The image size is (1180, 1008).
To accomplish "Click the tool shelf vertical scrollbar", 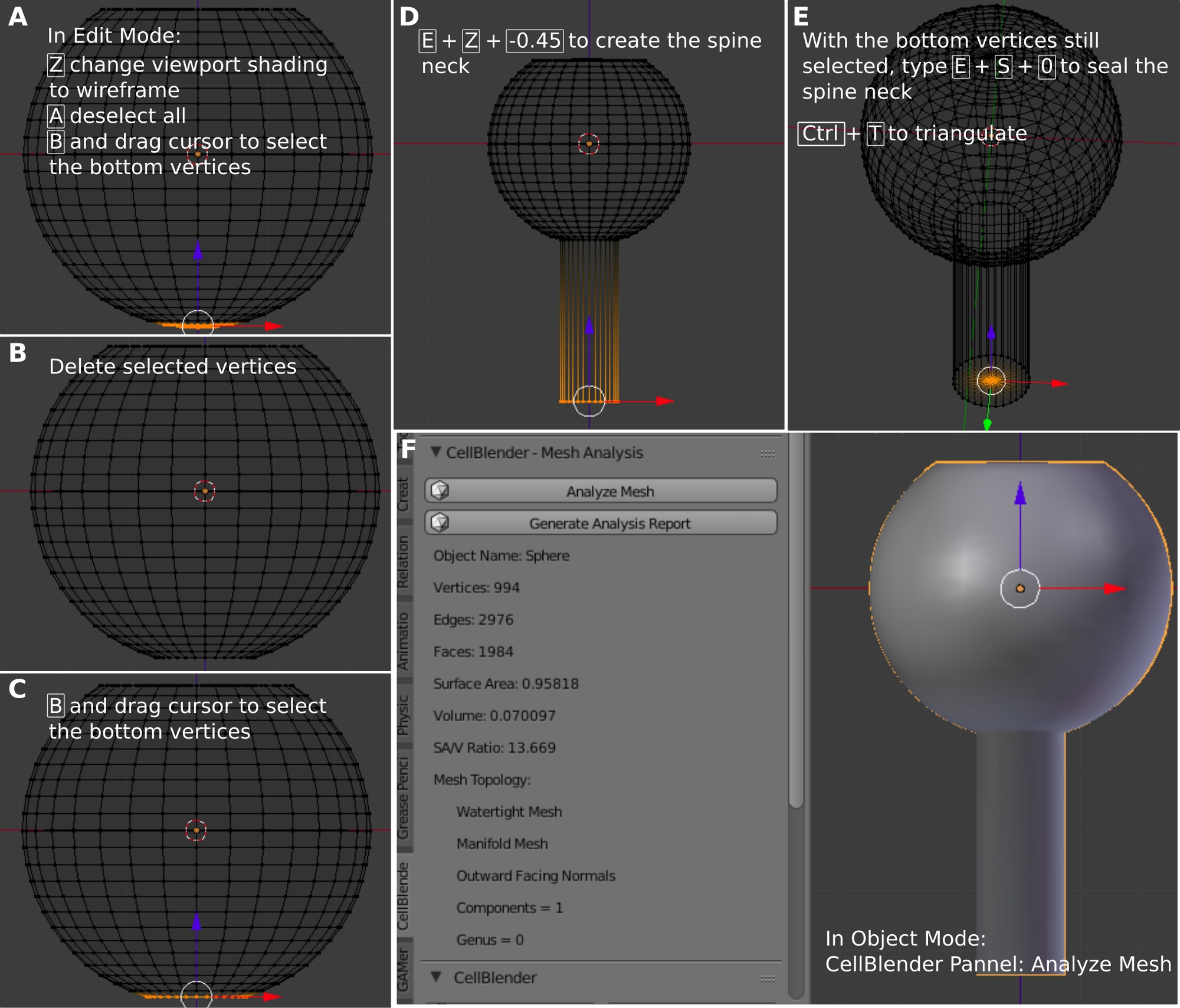I will 796,620.
